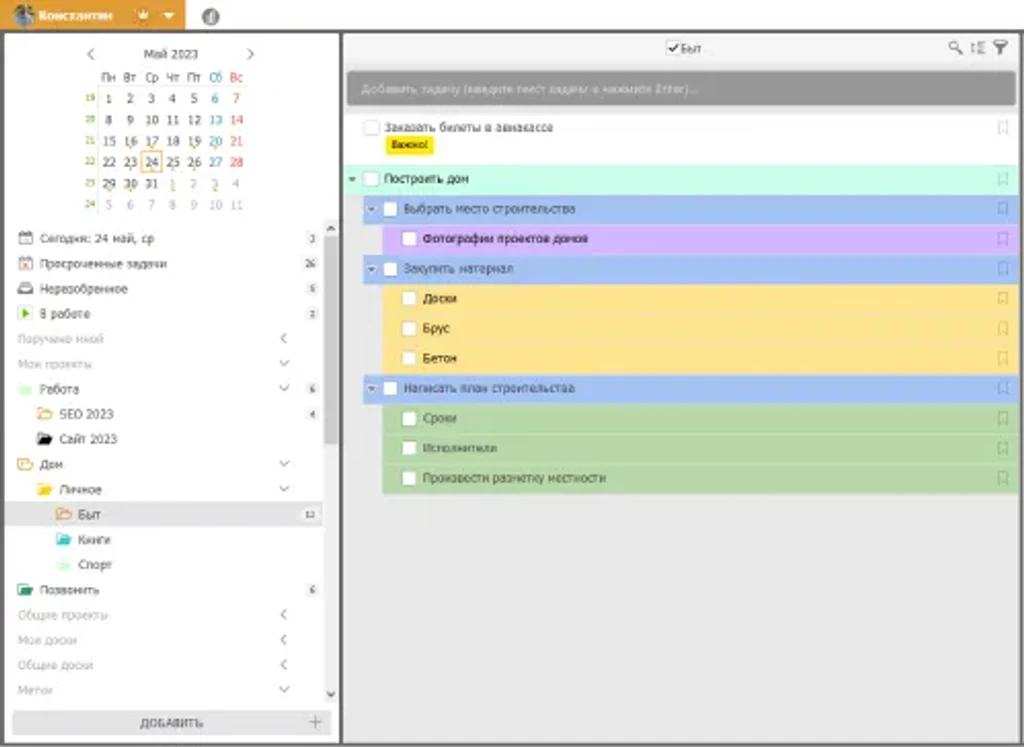Open the search magnifier in task toolbar

click(955, 48)
